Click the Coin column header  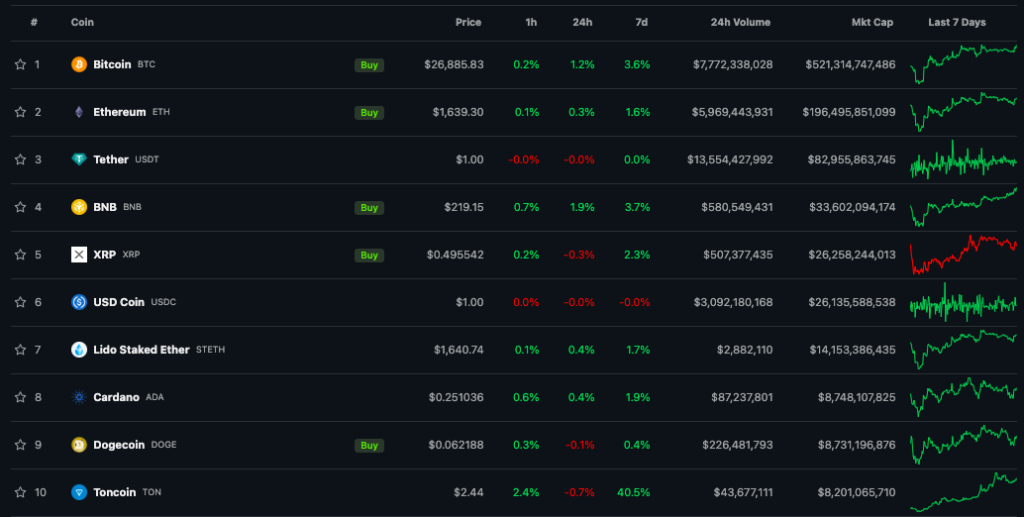tap(82, 22)
